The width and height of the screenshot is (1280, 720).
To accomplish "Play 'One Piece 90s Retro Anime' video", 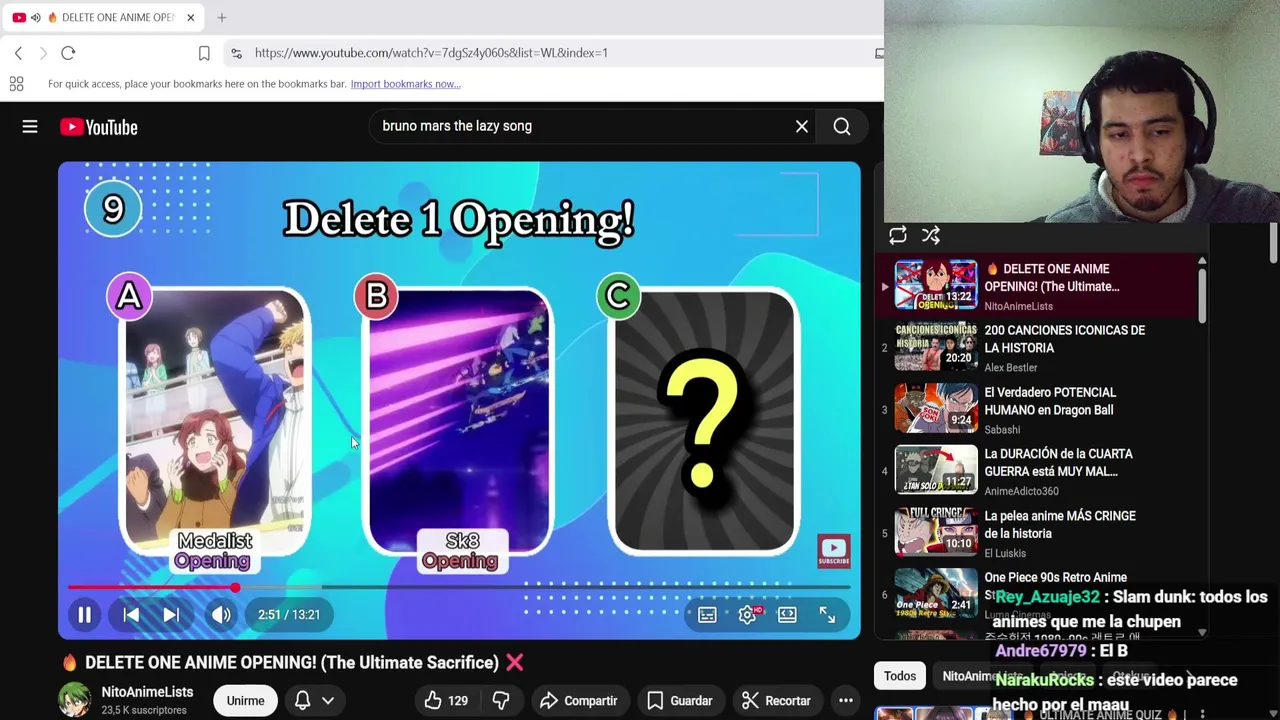I will (1037, 595).
